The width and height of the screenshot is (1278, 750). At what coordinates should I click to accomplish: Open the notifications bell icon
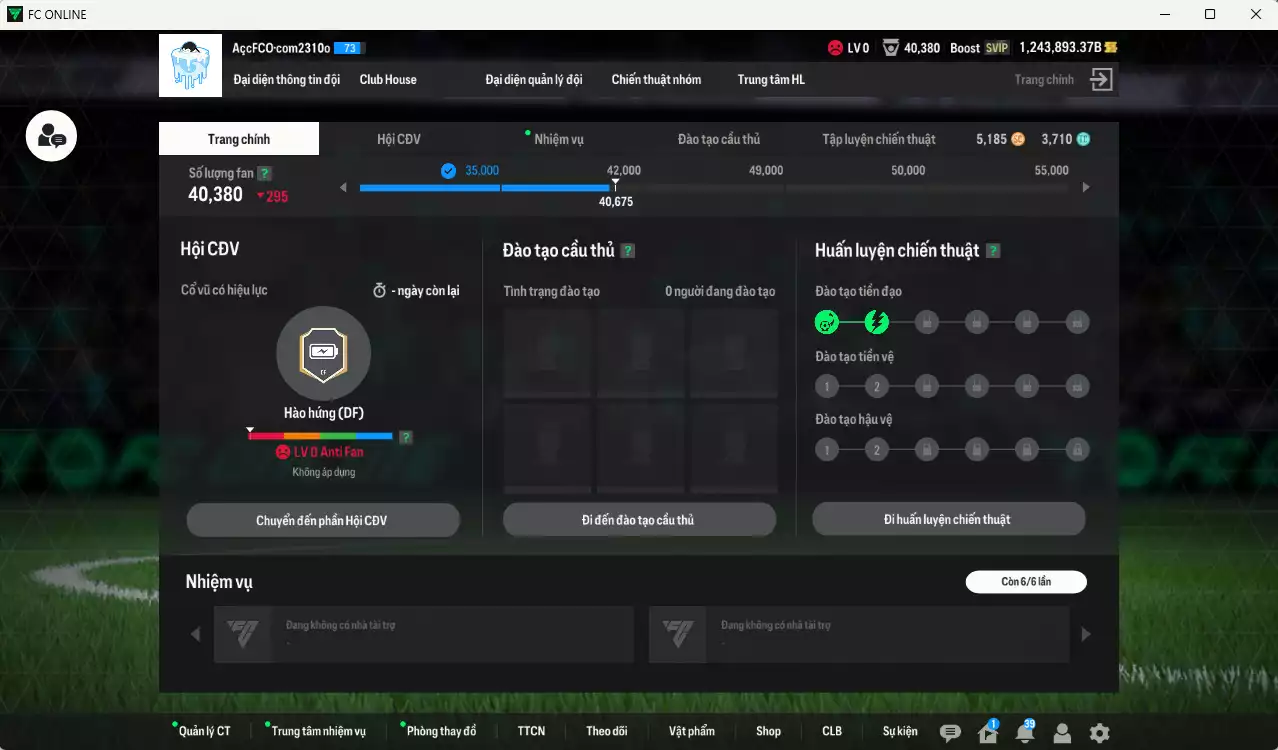pyautogui.click(x=1025, y=733)
